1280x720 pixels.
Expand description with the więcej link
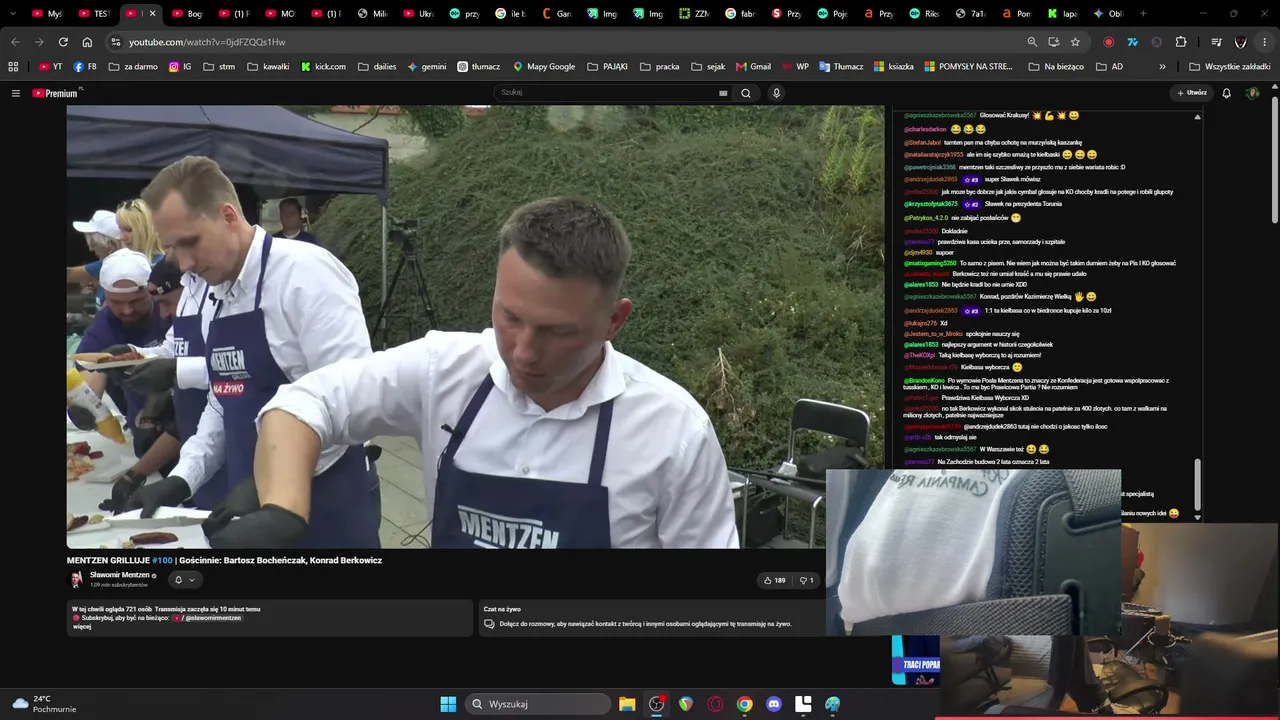[82, 627]
